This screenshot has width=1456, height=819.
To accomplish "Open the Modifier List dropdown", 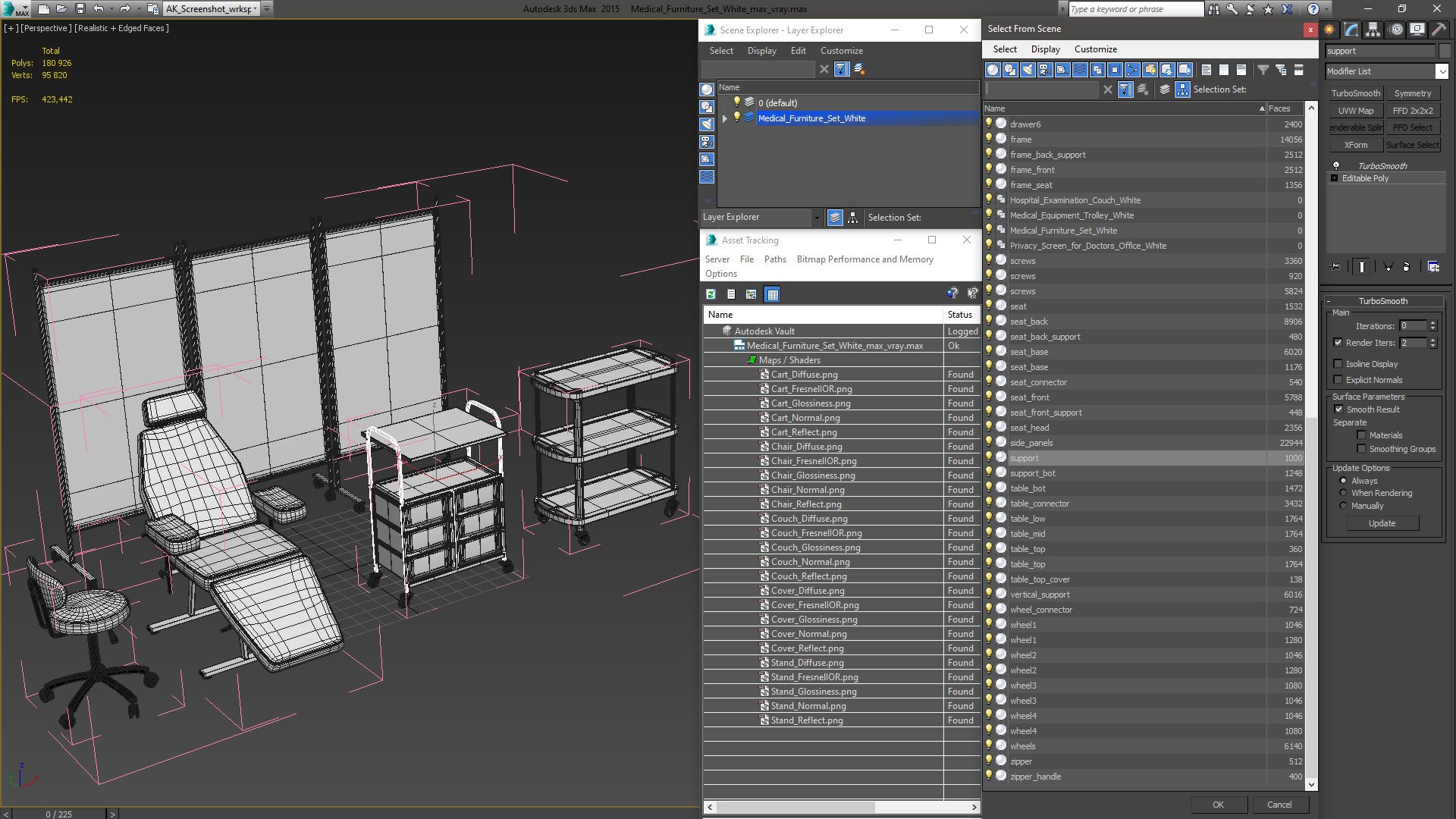I will point(1441,71).
